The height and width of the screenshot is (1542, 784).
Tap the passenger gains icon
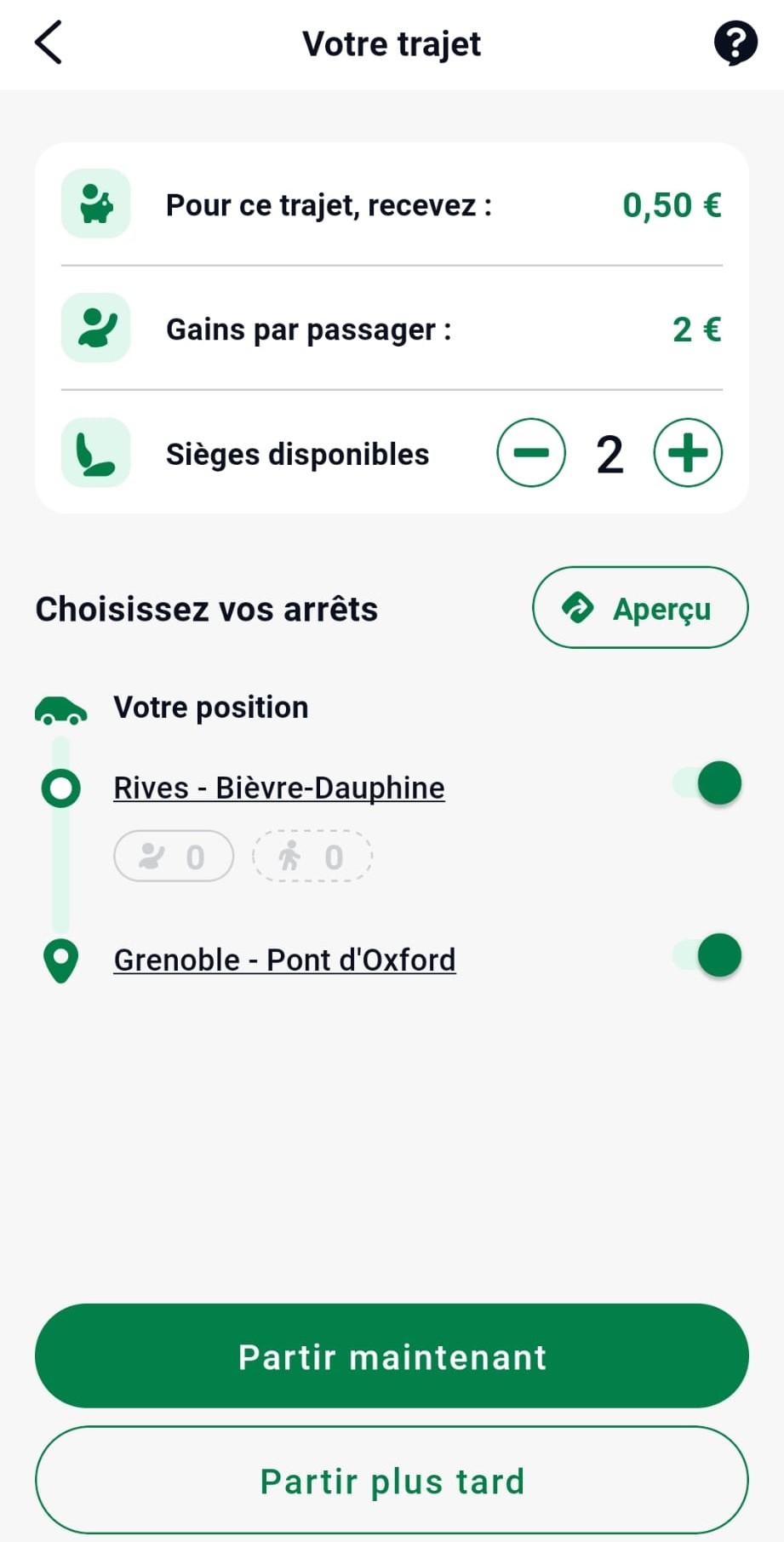click(x=96, y=329)
